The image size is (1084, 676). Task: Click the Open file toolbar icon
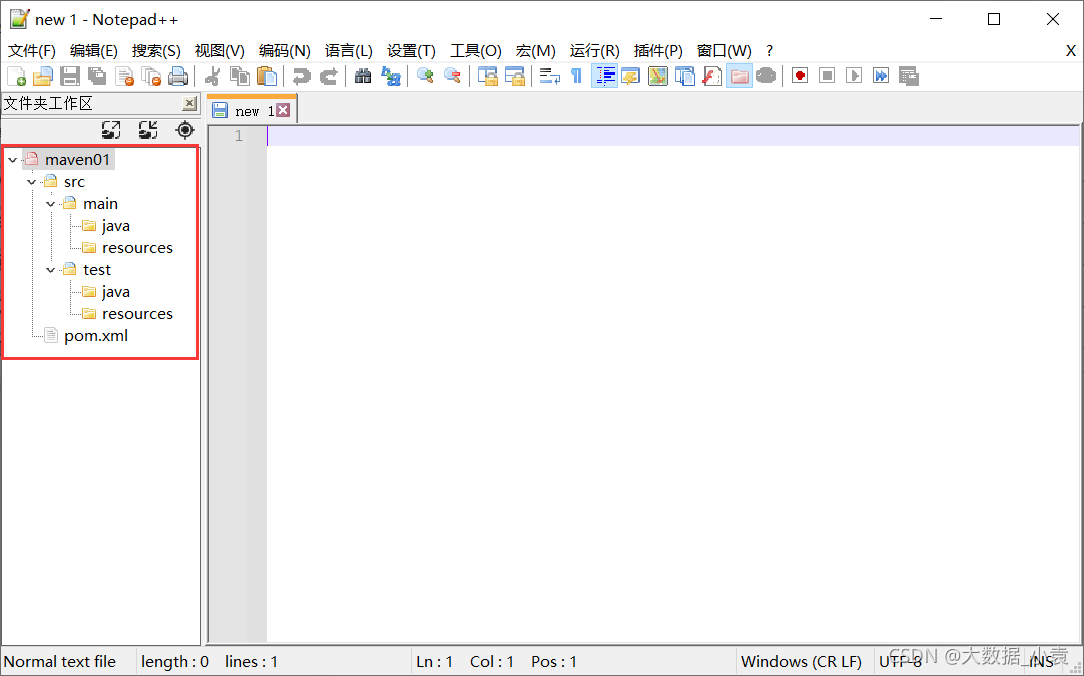(43, 76)
